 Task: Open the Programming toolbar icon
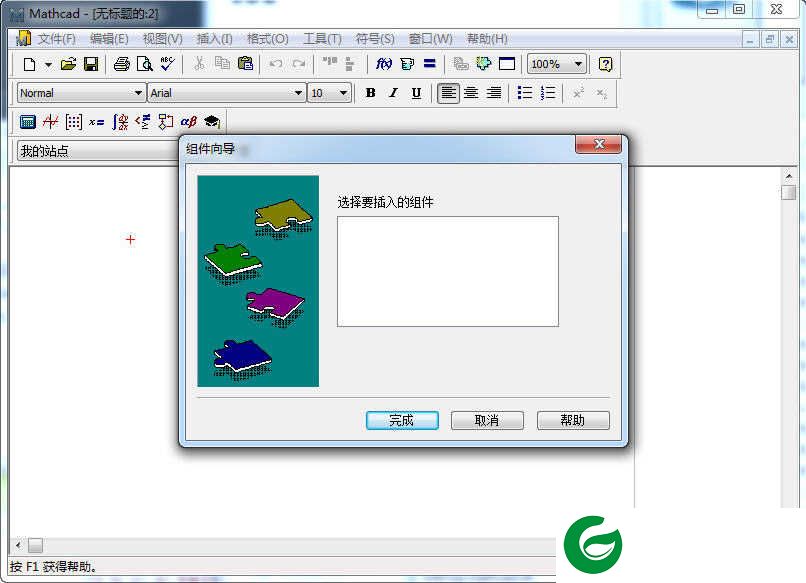point(166,122)
